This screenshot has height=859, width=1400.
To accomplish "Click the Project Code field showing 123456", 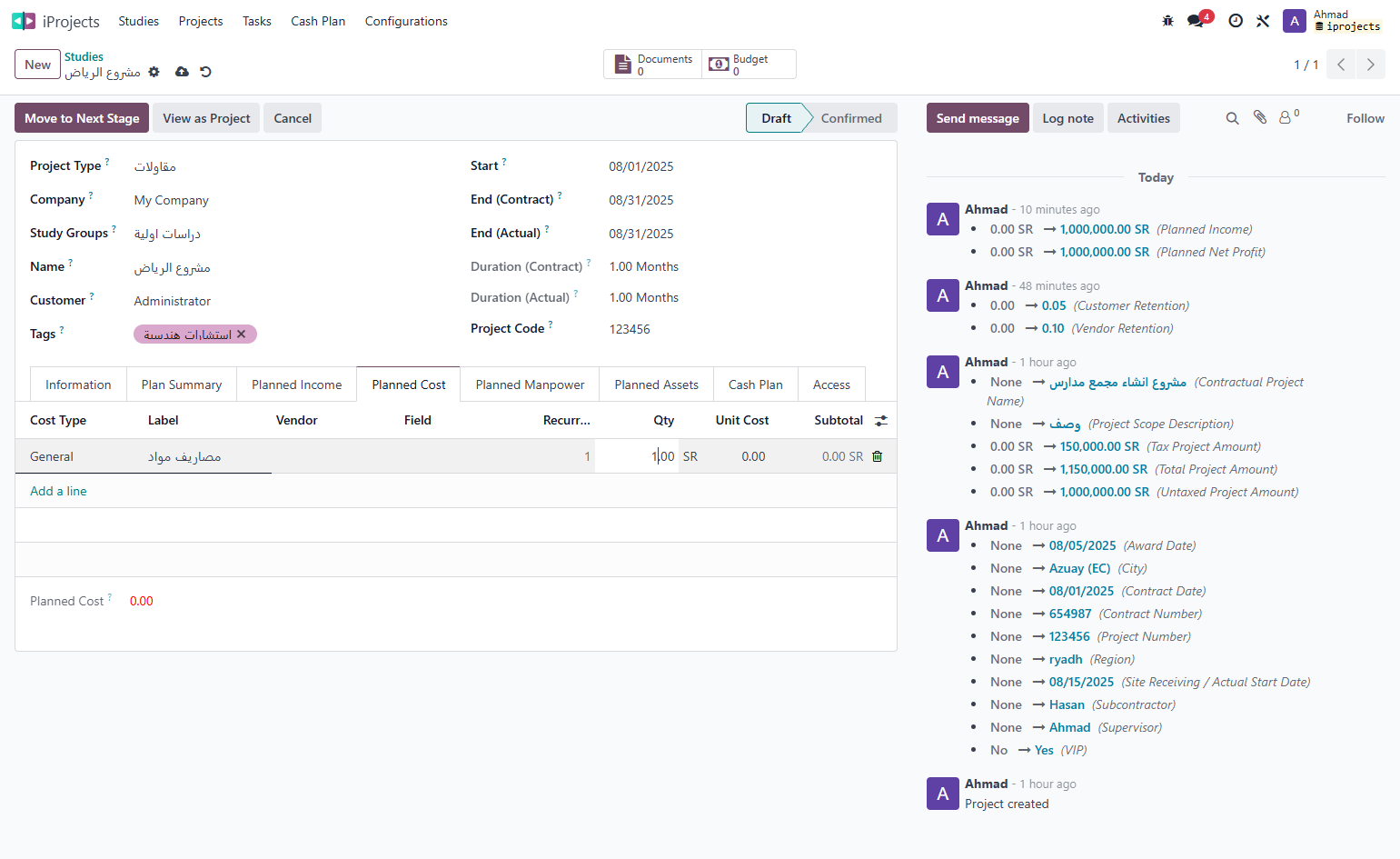I will 745,329.
